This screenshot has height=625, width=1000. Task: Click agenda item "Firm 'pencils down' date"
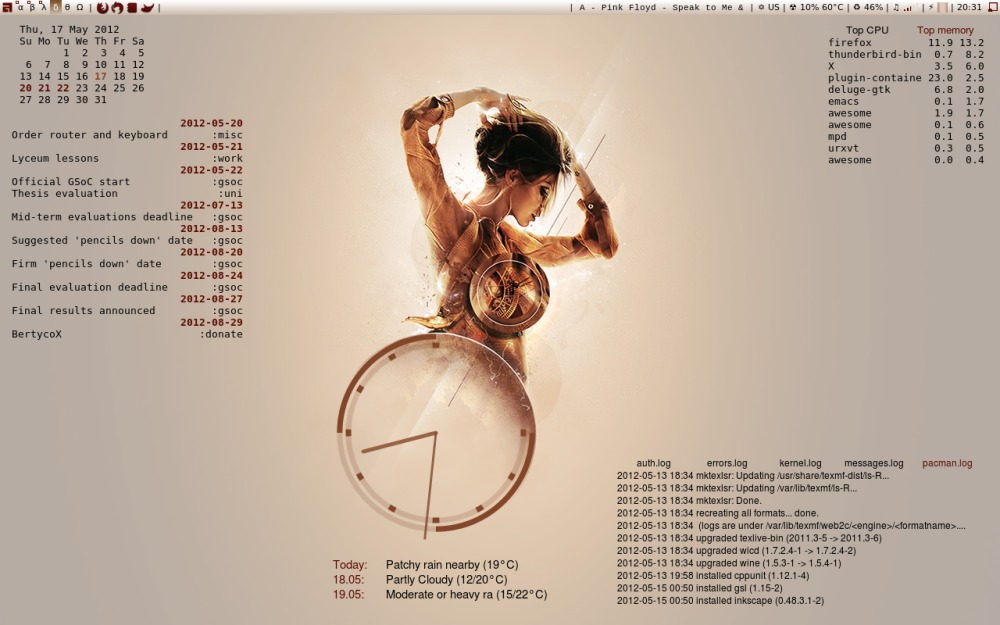coord(86,263)
